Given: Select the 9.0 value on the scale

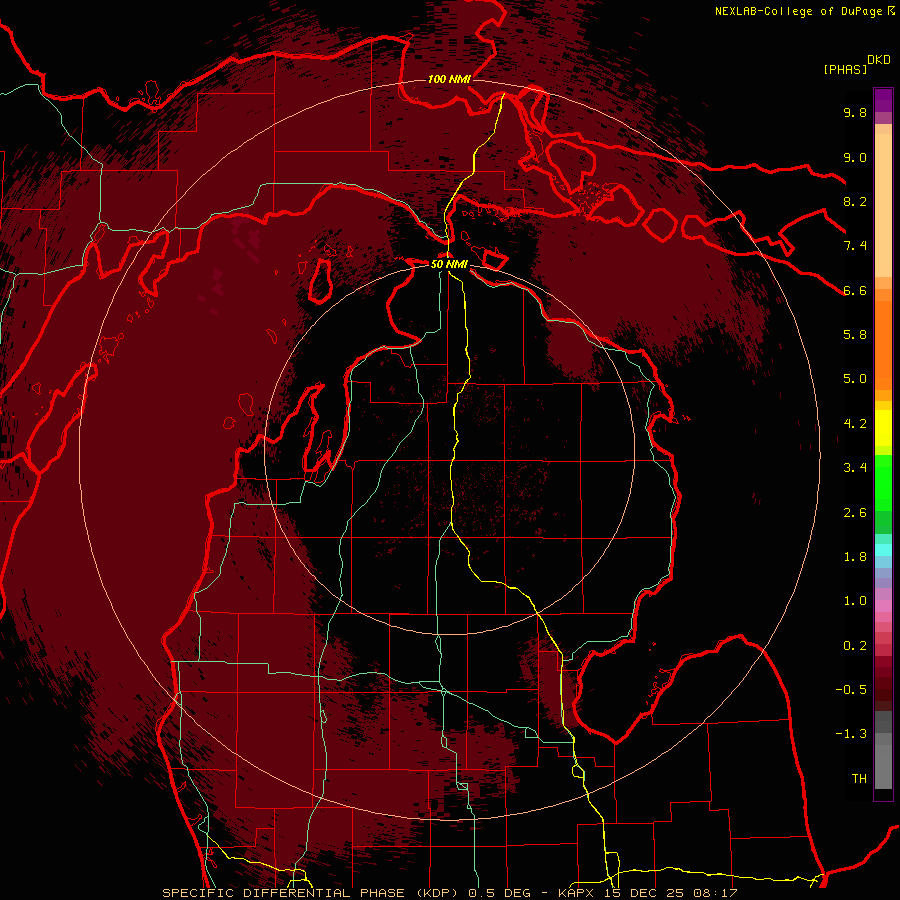Looking at the screenshot, I should [x=855, y=157].
